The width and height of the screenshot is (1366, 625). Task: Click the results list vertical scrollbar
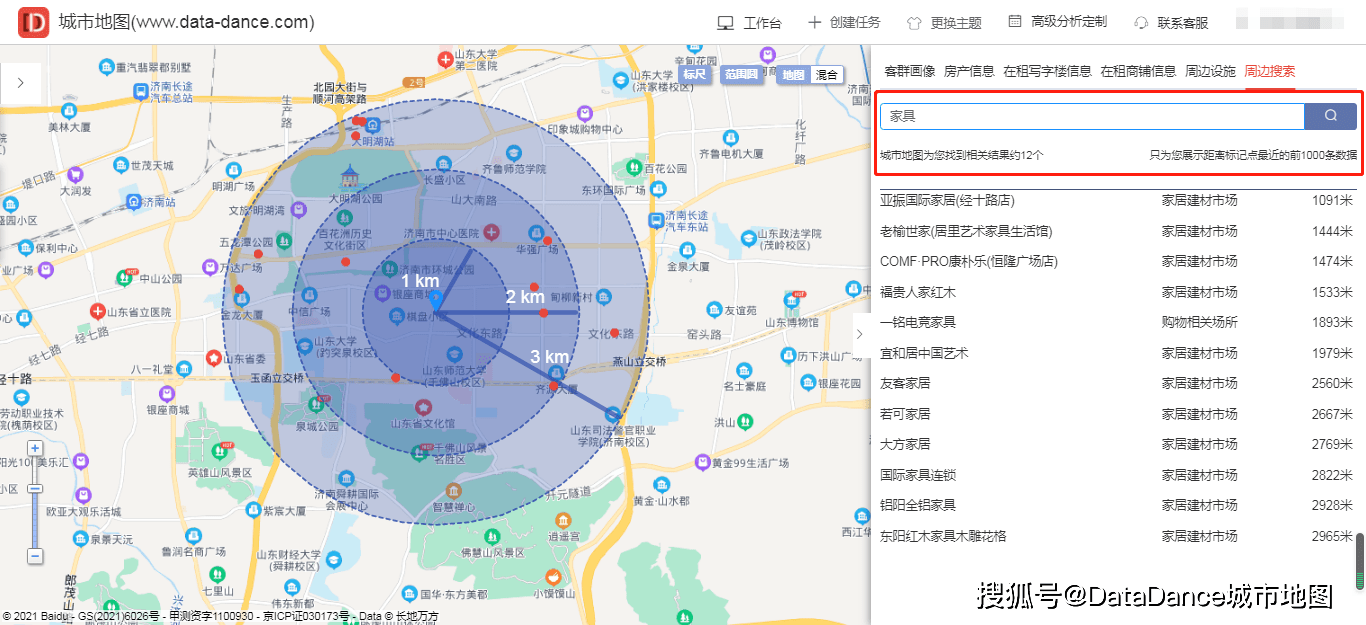point(1360,562)
